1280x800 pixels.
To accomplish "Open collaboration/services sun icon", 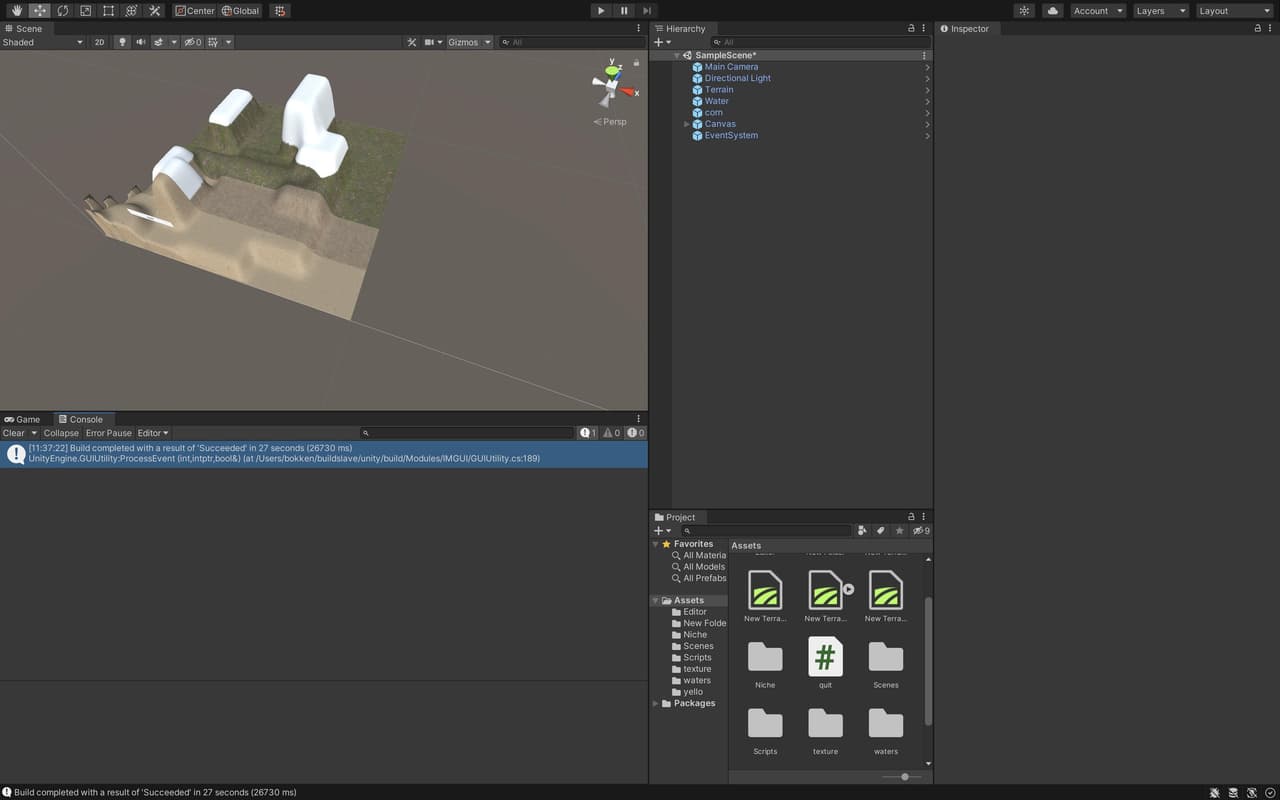I will tap(1024, 11).
